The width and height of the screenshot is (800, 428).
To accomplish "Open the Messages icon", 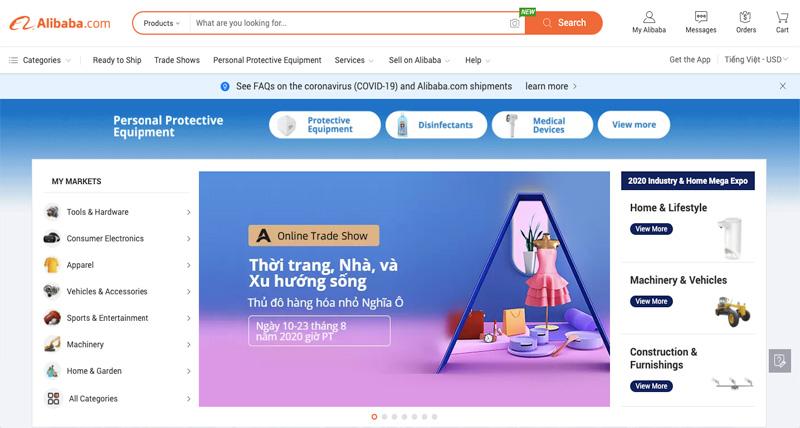I will click(x=701, y=22).
